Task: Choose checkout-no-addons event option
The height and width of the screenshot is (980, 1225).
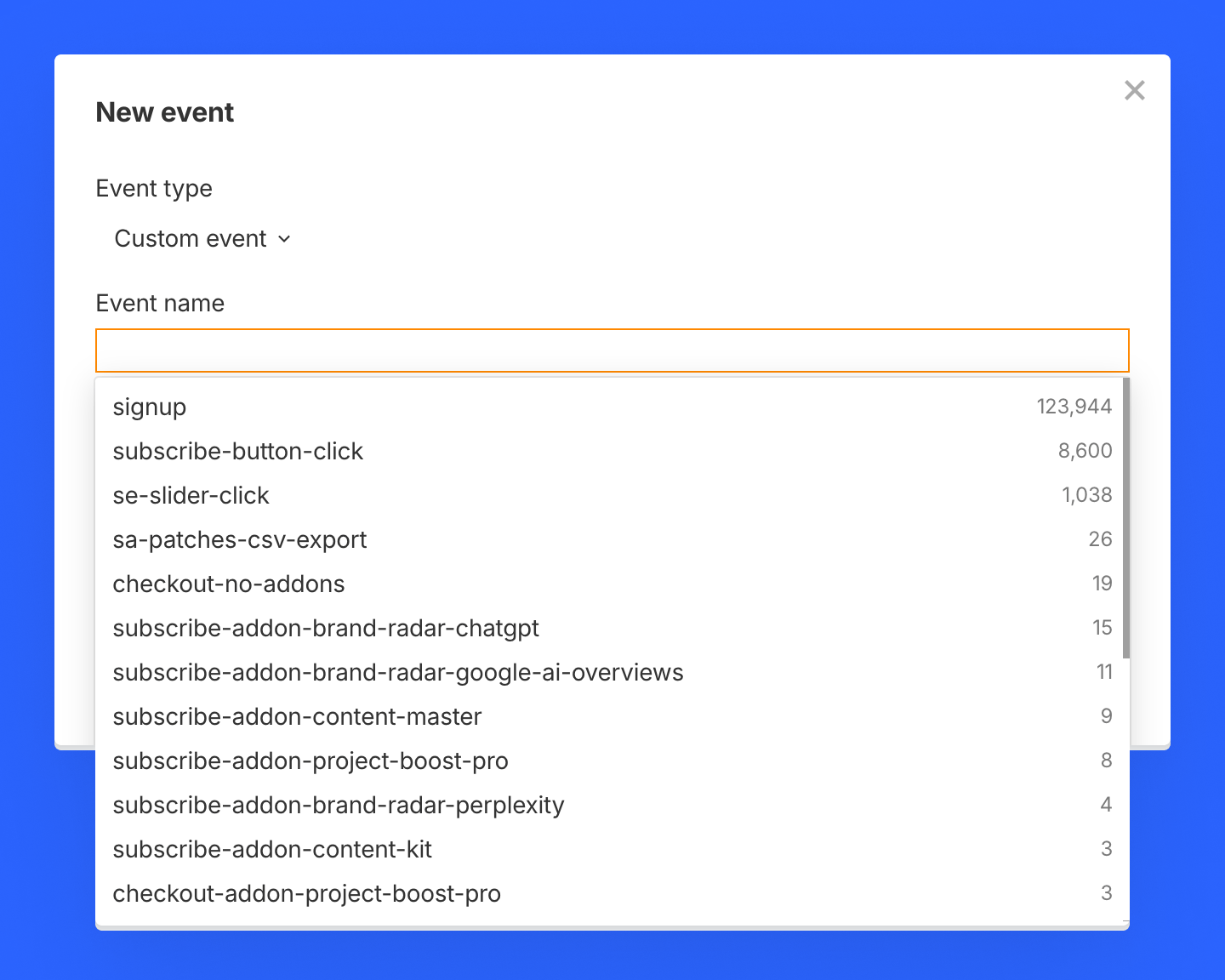Action: click(x=229, y=584)
